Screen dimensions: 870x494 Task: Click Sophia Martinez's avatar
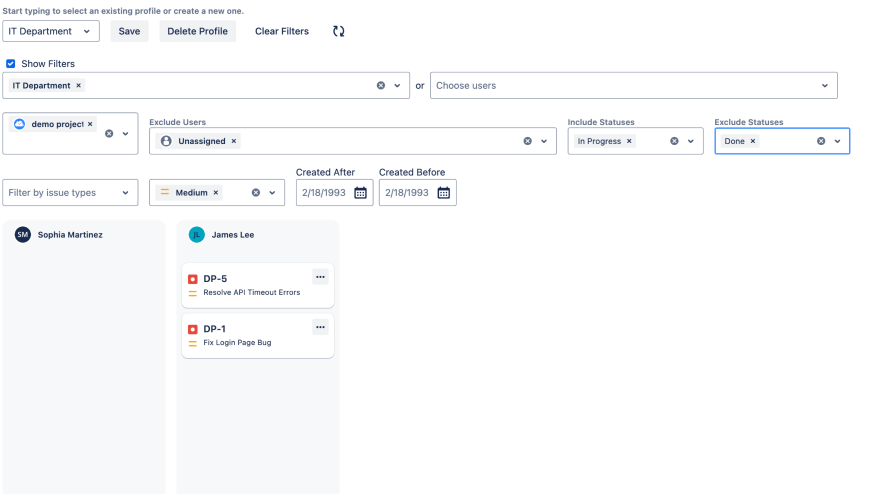coord(23,235)
